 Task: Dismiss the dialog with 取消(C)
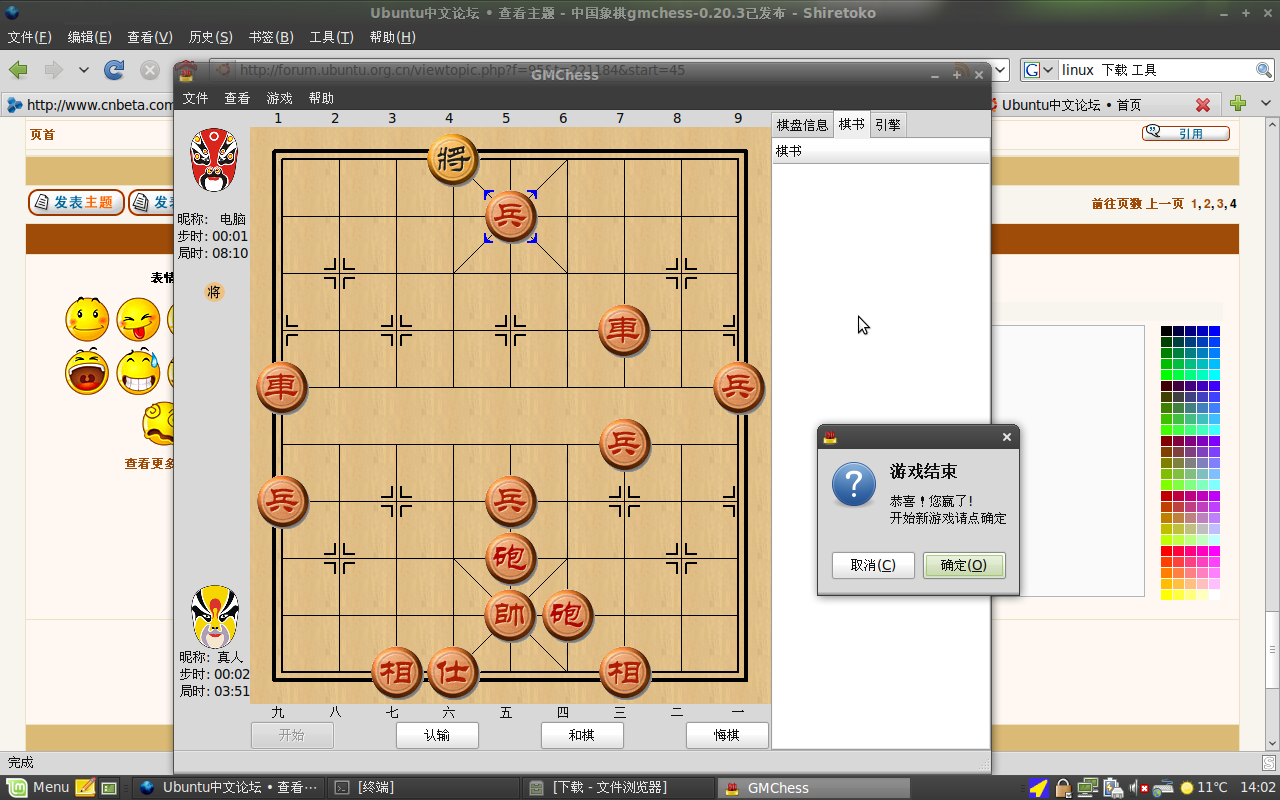pyautogui.click(x=873, y=565)
